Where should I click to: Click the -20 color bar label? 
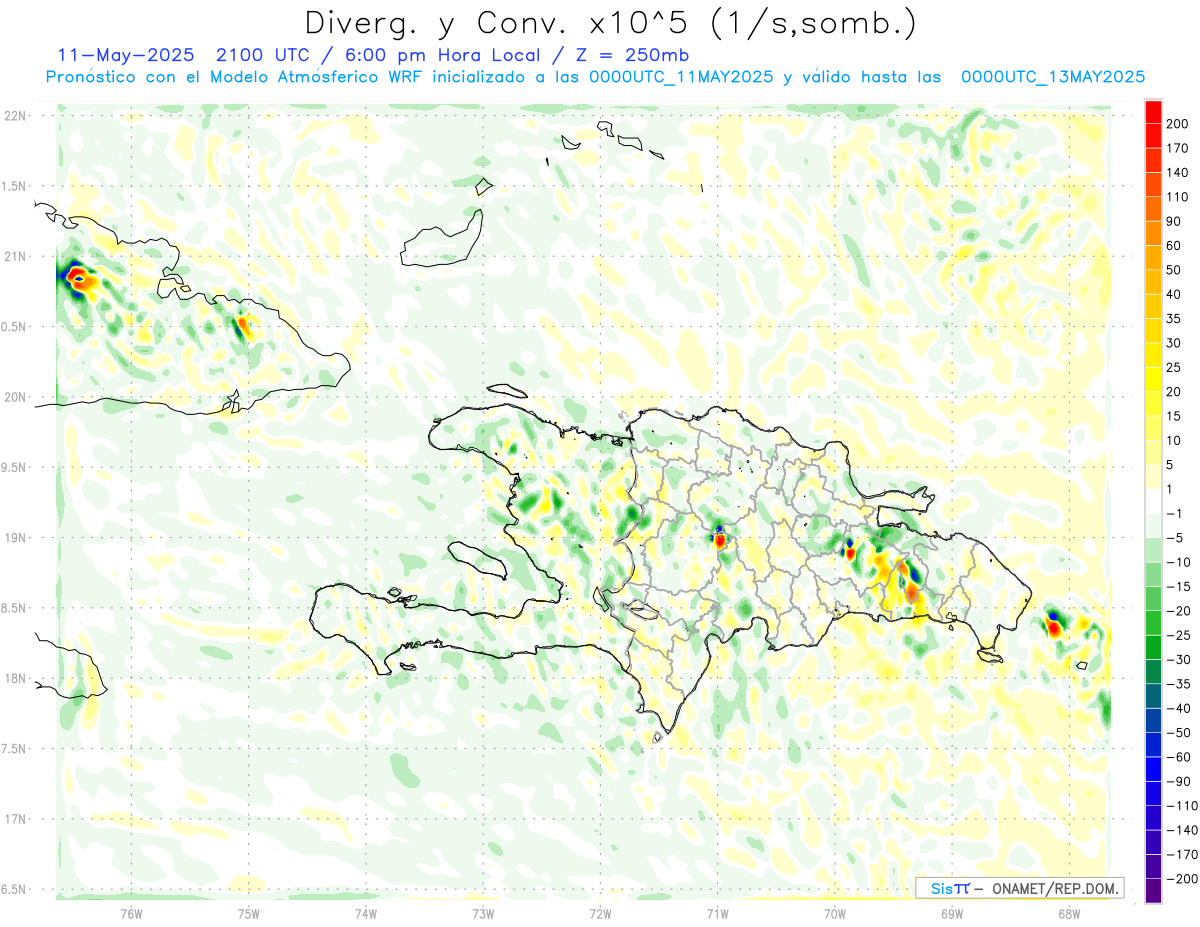pos(1177,611)
